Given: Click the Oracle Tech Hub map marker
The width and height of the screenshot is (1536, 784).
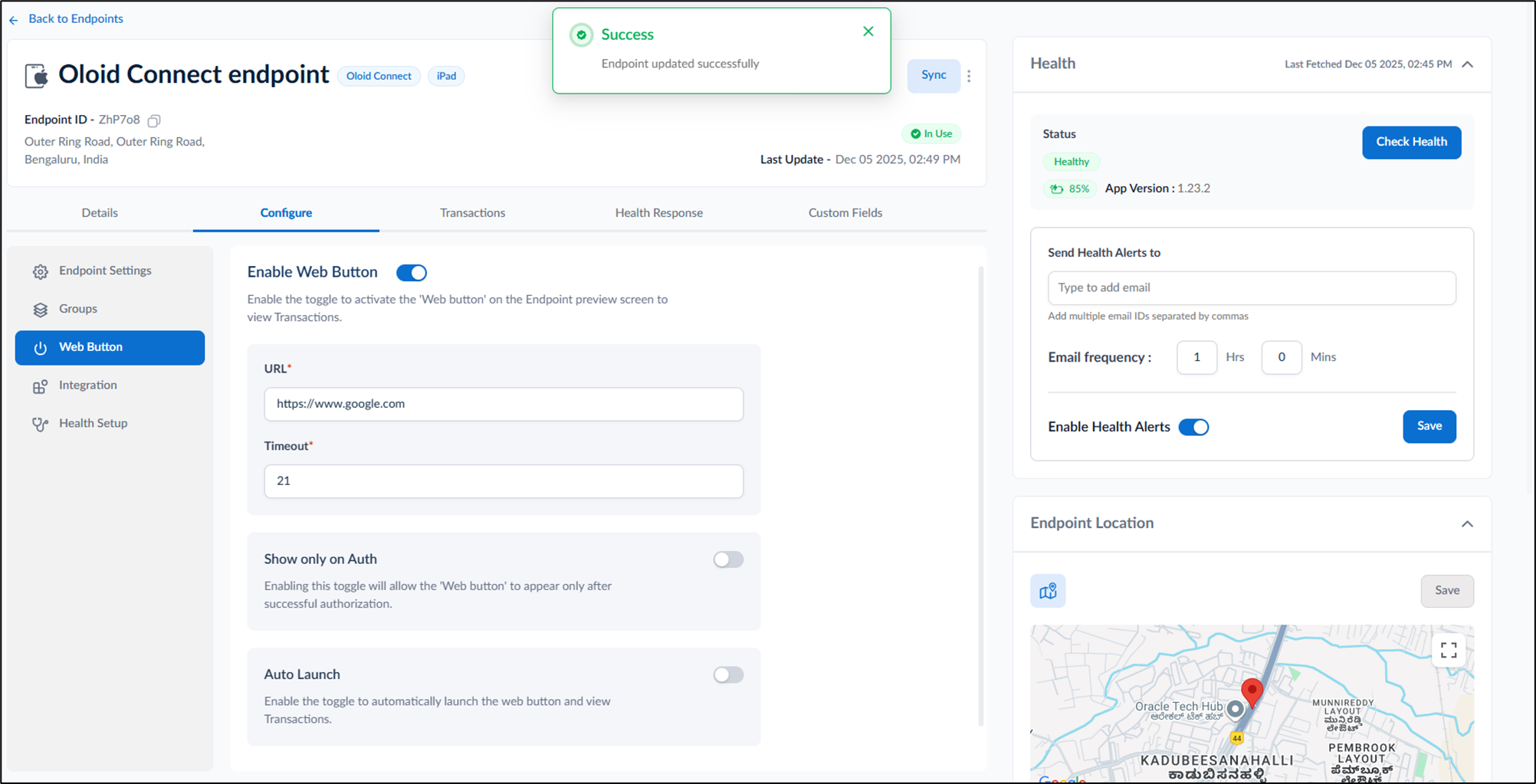Looking at the screenshot, I should 1235,709.
